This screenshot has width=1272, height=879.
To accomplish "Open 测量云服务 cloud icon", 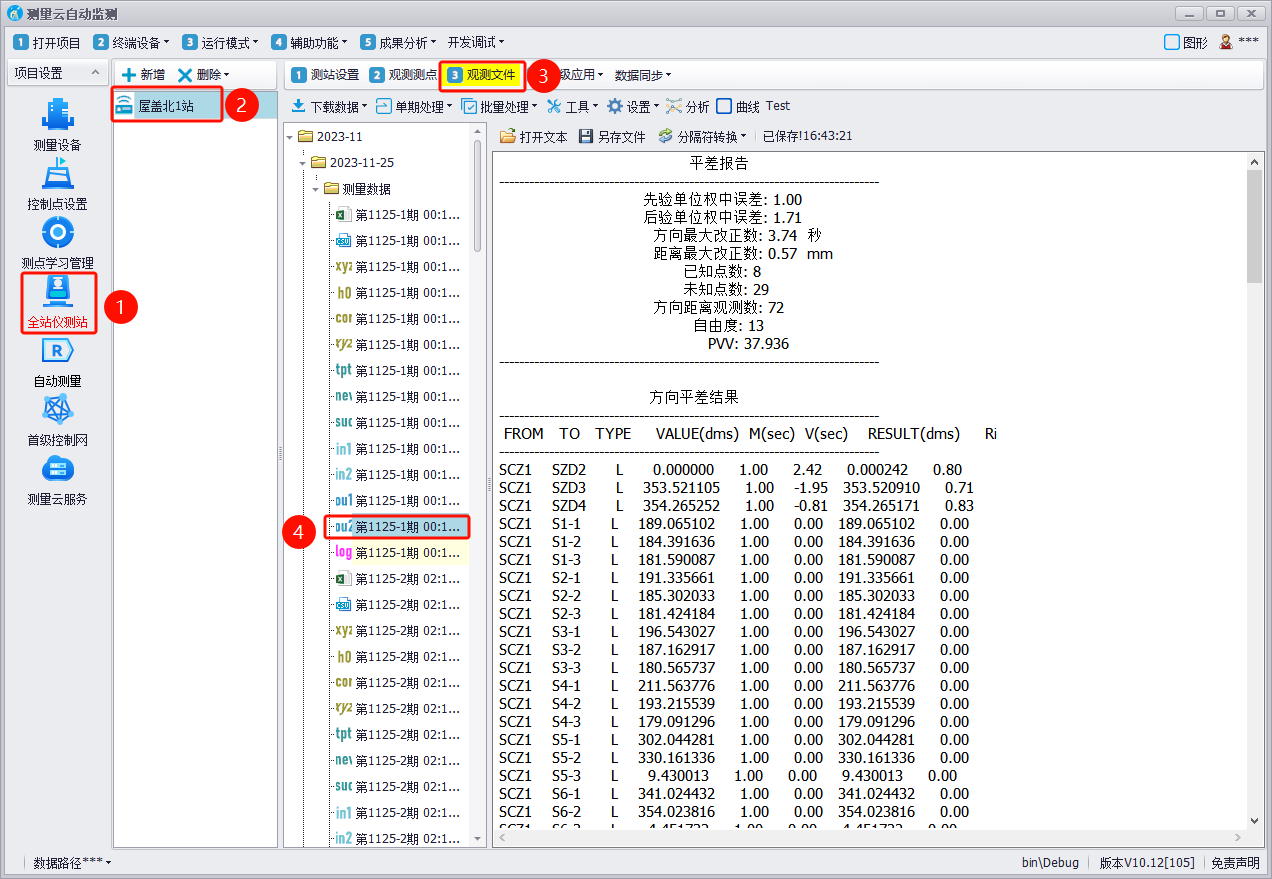I will pos(57,470).
